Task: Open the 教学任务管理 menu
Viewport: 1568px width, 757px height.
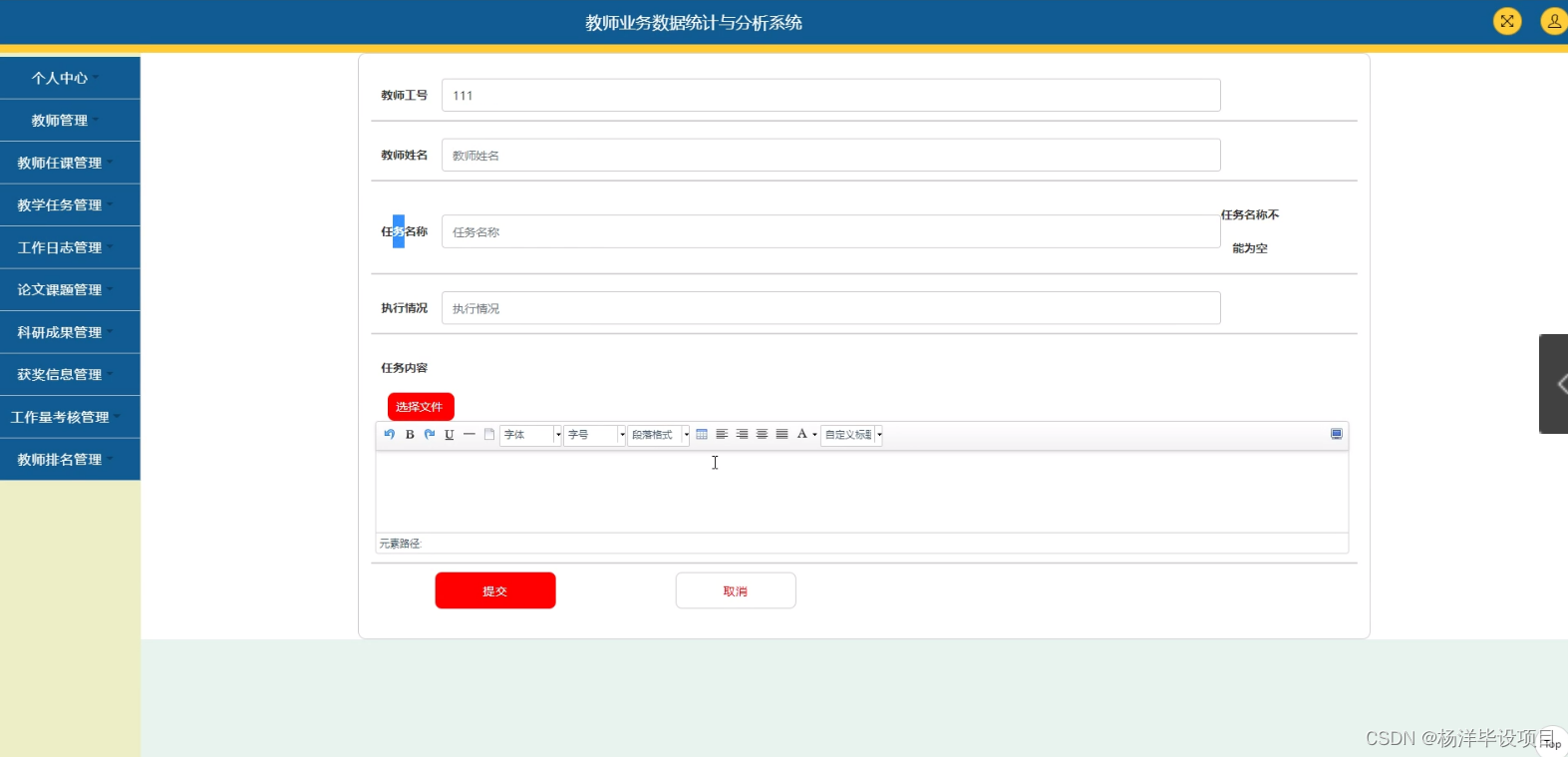Action: tap(70, 204)
